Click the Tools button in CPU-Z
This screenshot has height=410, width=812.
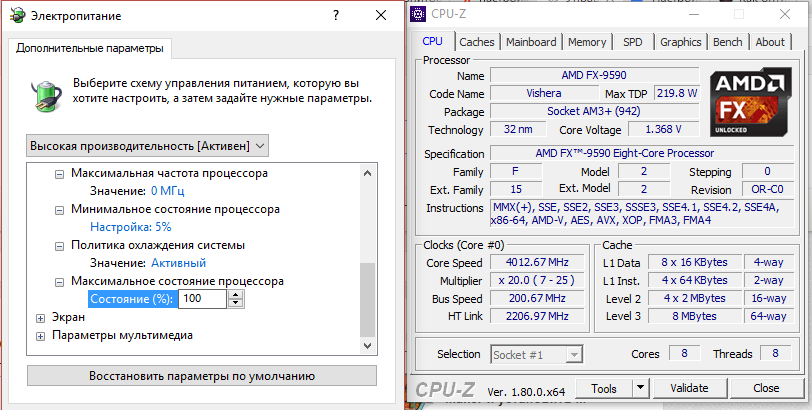pyautogui.click(x=604, y=388)
